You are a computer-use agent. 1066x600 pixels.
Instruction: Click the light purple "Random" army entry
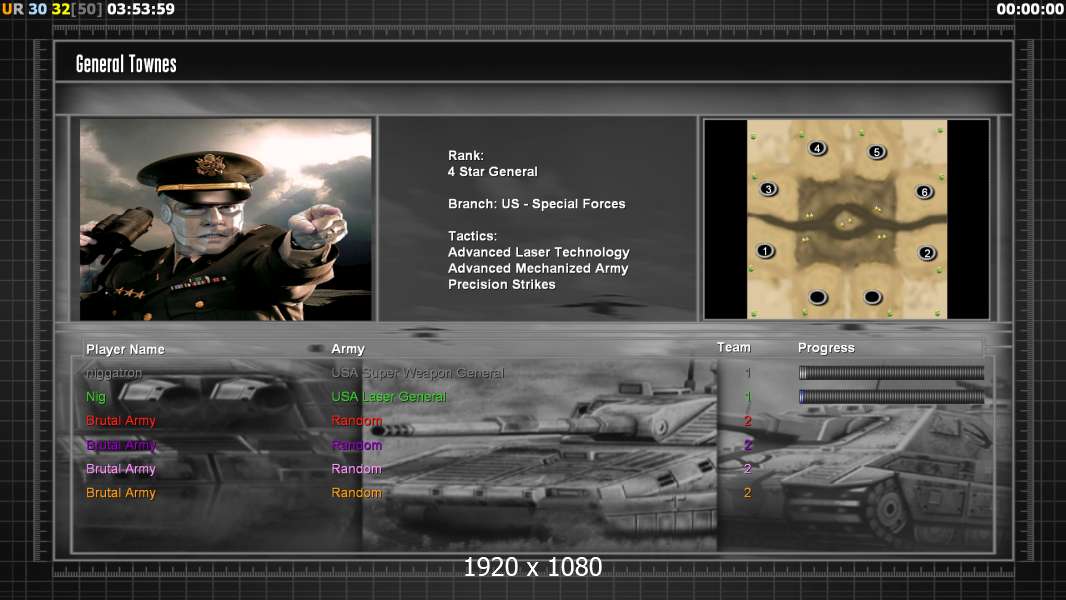(x=356, y=469)
